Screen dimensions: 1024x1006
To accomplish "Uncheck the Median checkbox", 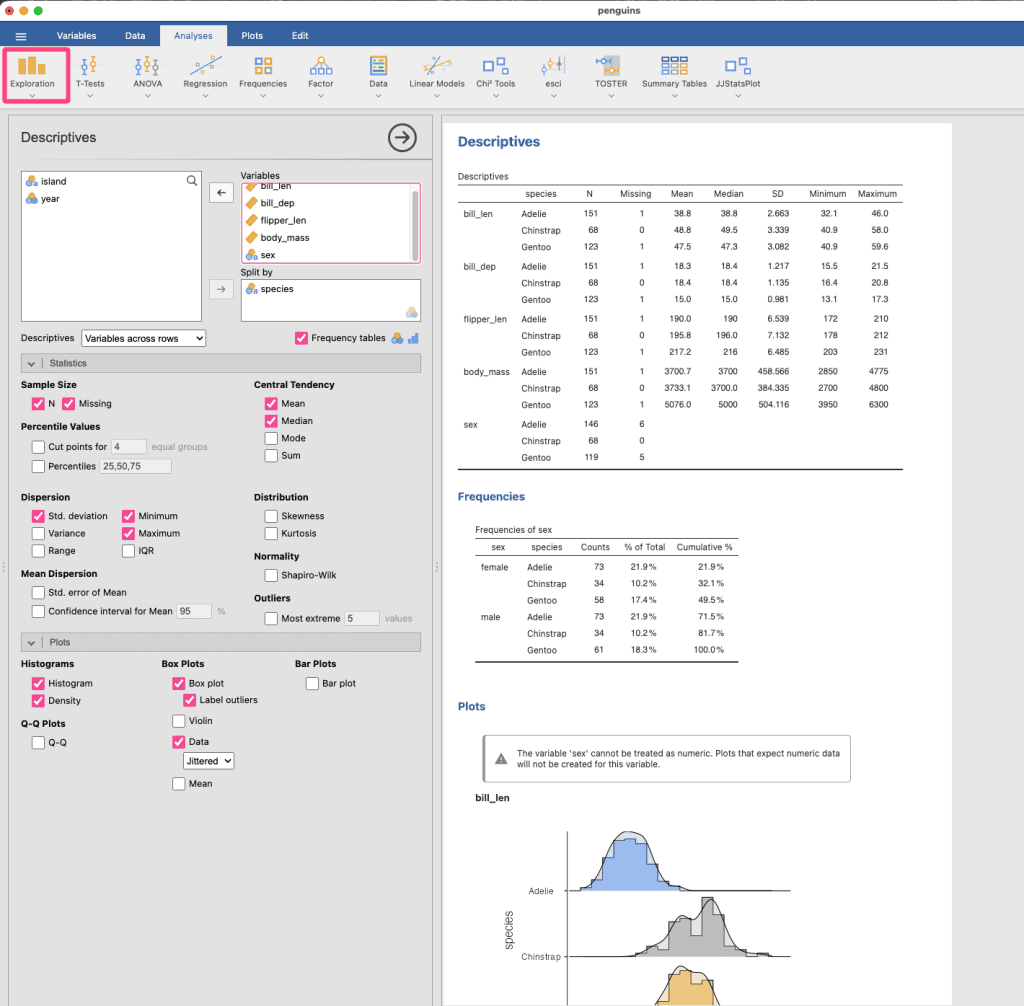I will [x=271, y=421].
